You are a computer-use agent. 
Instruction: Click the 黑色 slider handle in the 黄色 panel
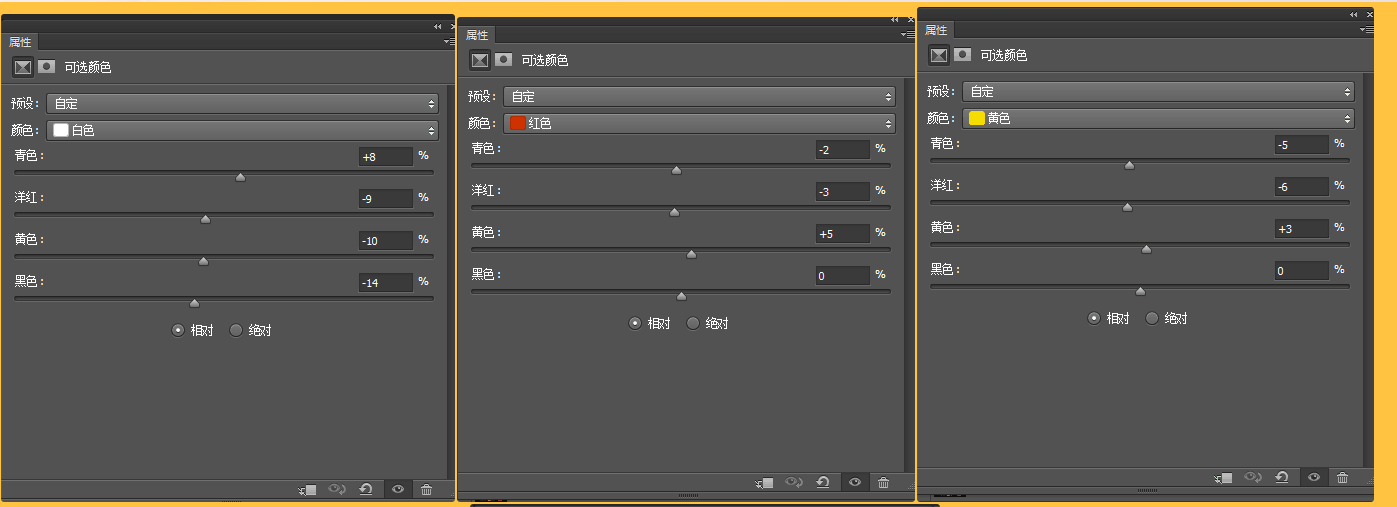pyautogui.click(x=1140, y=291)
